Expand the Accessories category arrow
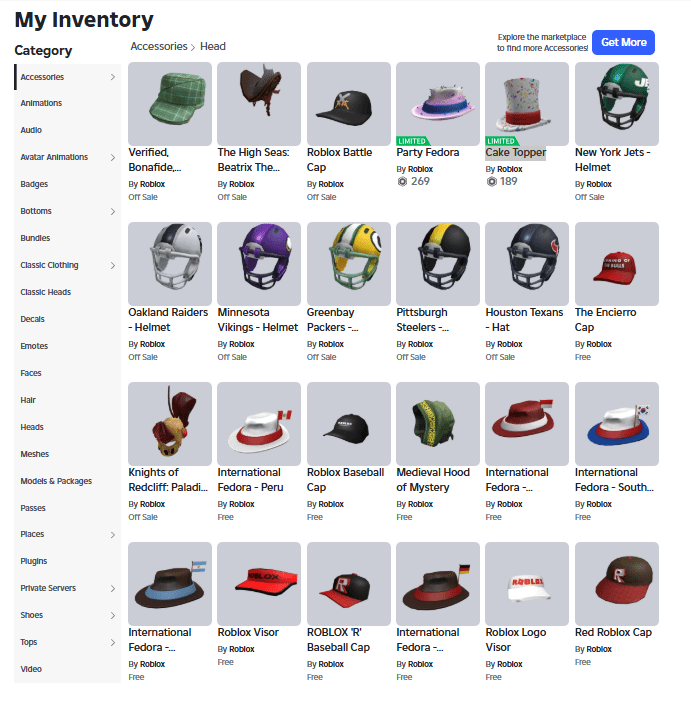This screenshot has height=705, width=691. [x=112, y=77]
